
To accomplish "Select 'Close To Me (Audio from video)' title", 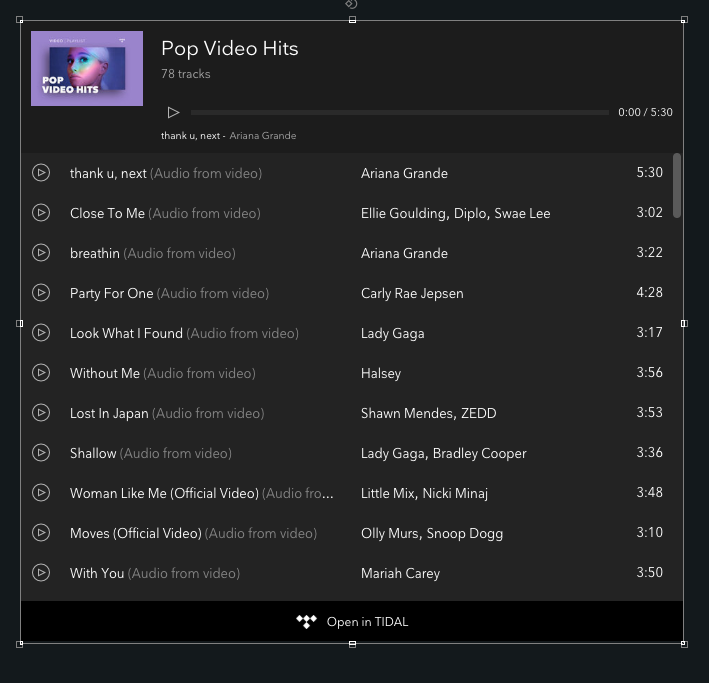I will [x=165, y=213].
